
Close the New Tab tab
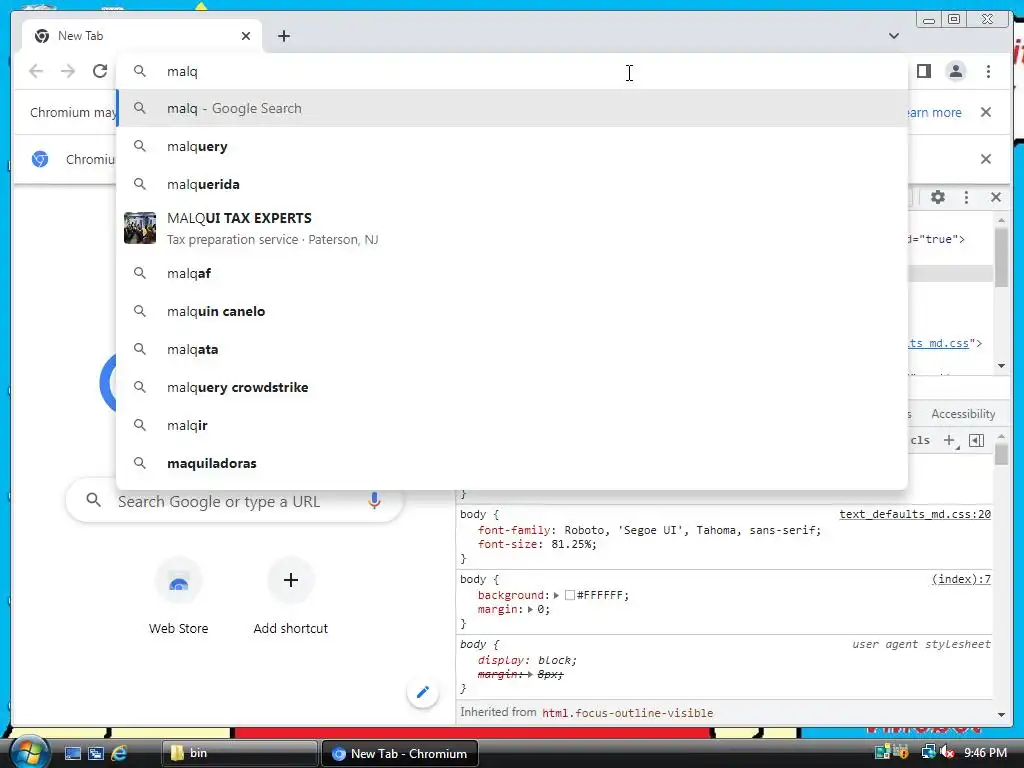point(246,36)
